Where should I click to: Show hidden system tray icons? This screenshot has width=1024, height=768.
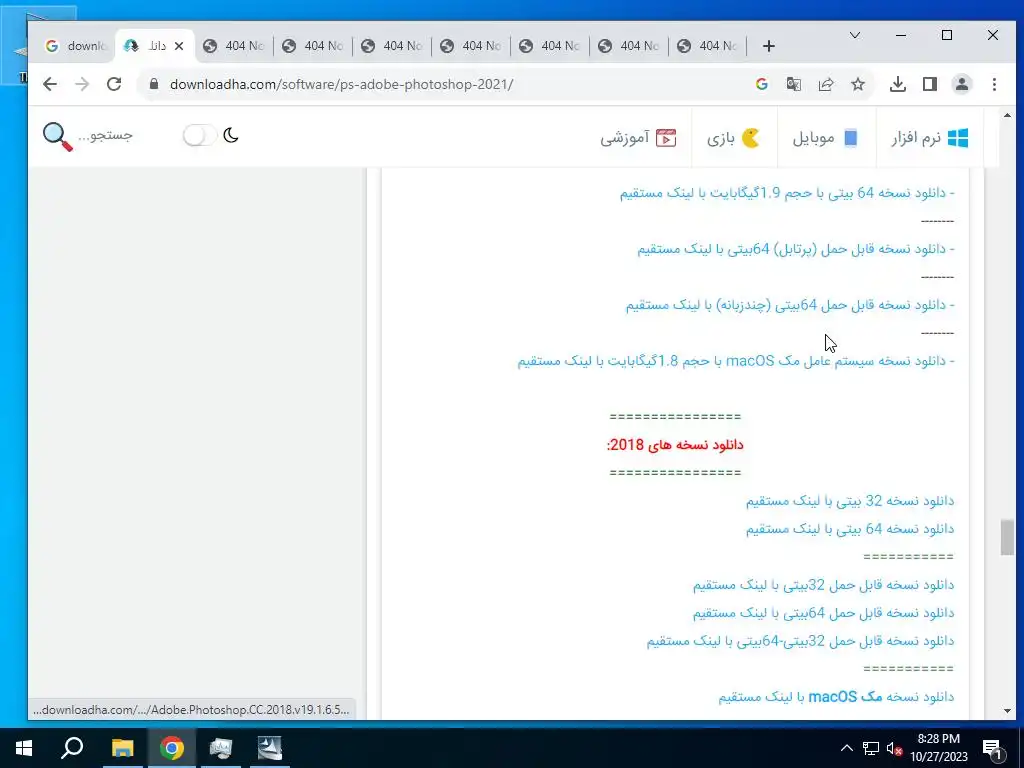coord(846,748)
